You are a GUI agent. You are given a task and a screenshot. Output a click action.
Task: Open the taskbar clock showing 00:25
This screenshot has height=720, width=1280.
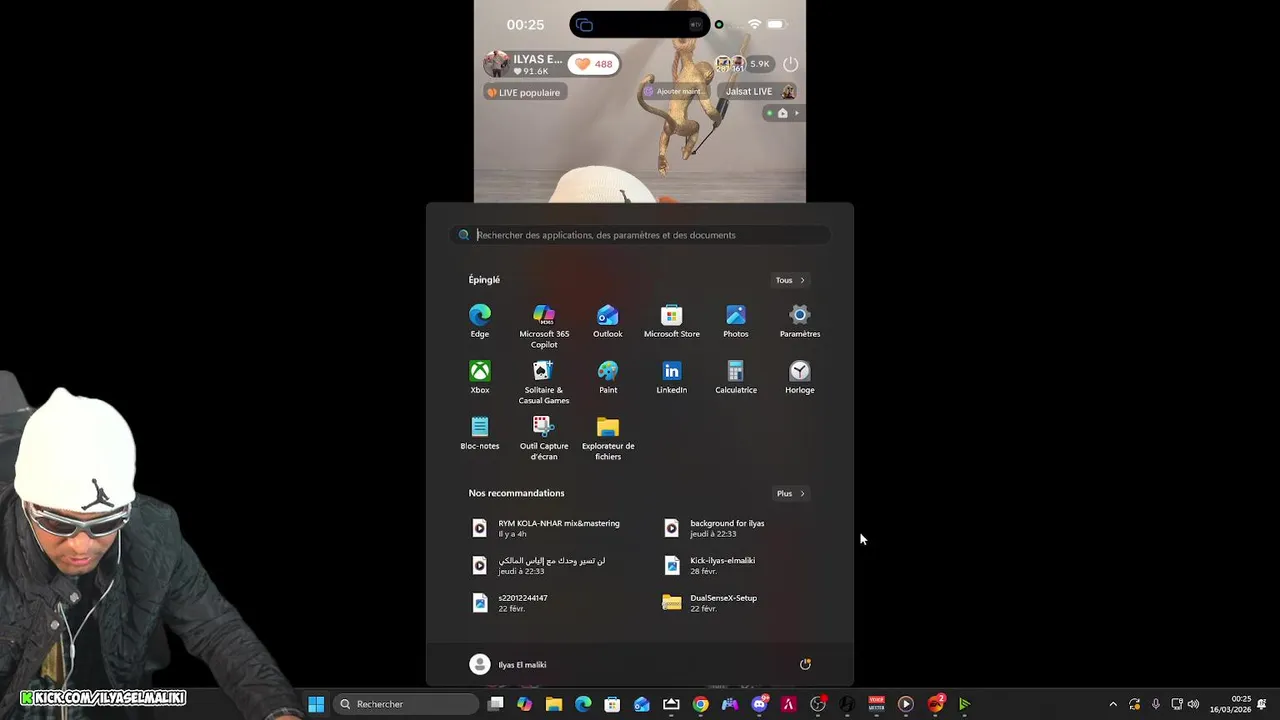pyautogui.click(x=1230, y=704)
